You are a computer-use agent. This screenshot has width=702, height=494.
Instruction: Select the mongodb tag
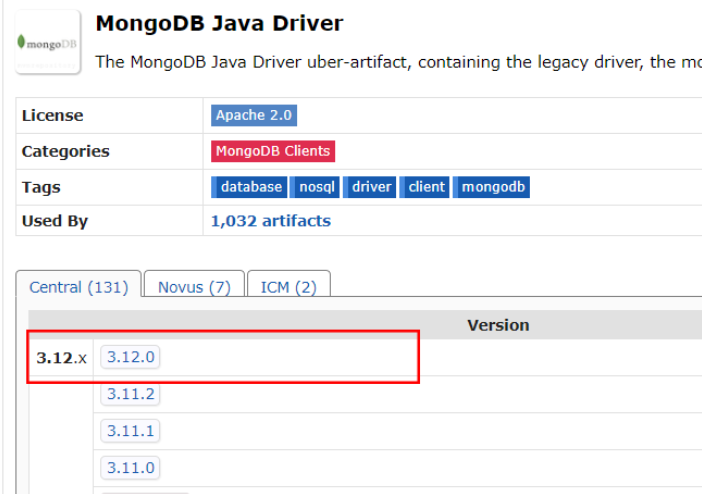[491, 187]
